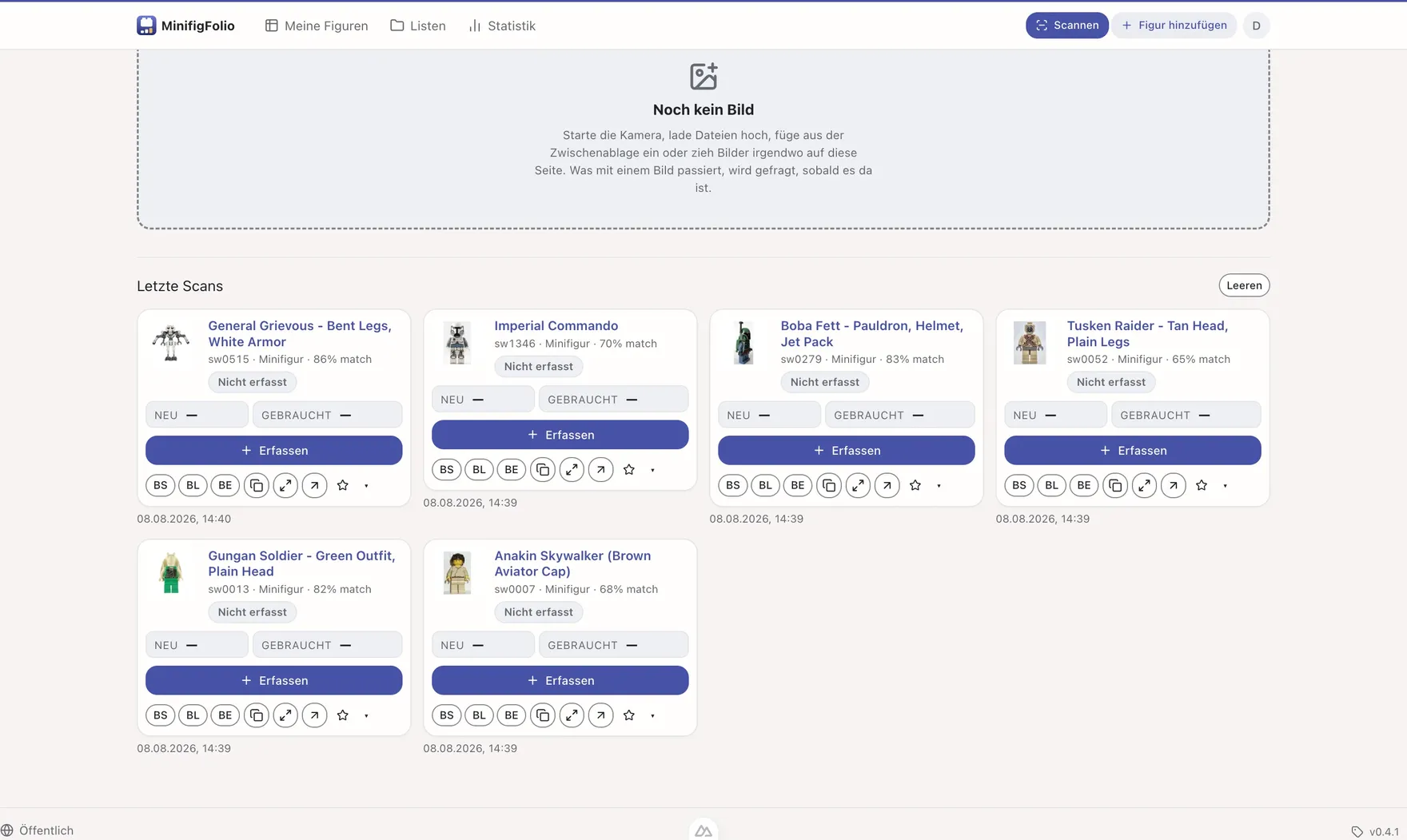Screen dimensions: 1407x840
Task: Open the Statistik page
Action: tap(502, 26)
